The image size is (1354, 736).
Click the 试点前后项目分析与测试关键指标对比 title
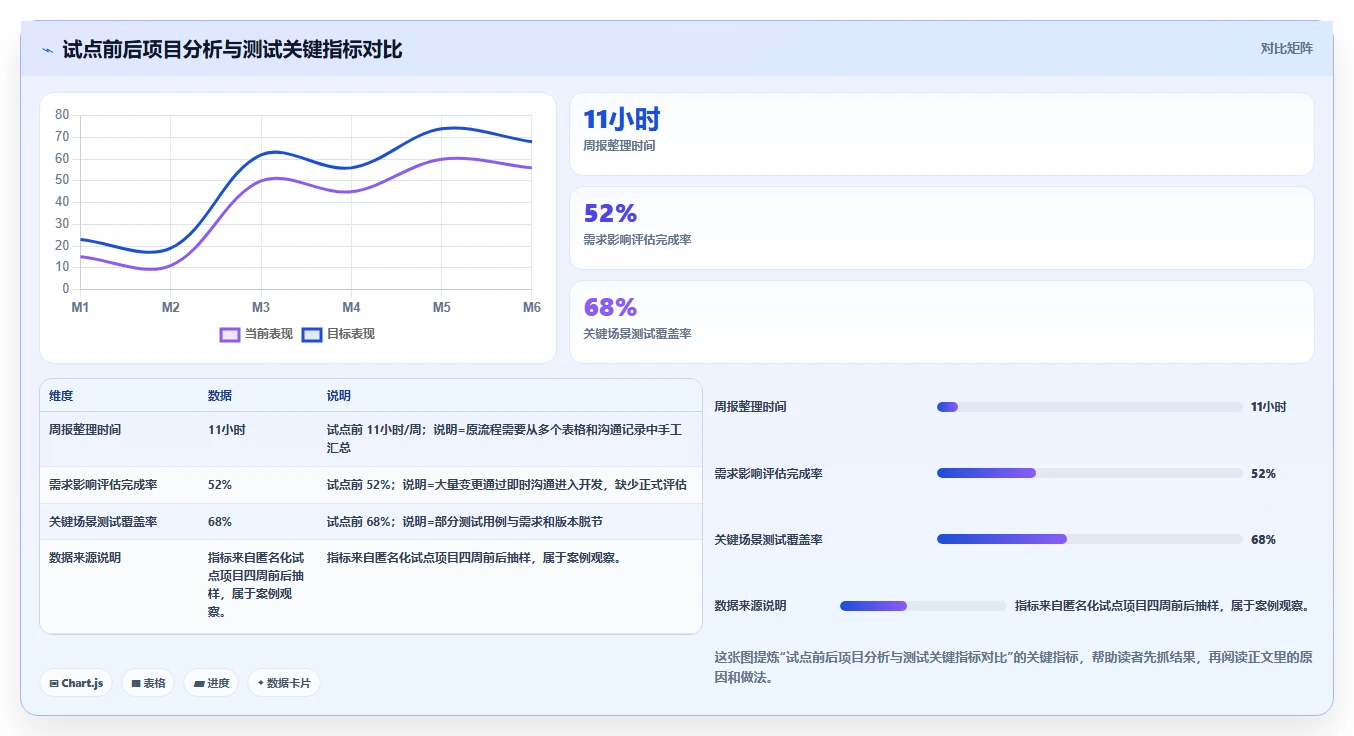(232, 50)
